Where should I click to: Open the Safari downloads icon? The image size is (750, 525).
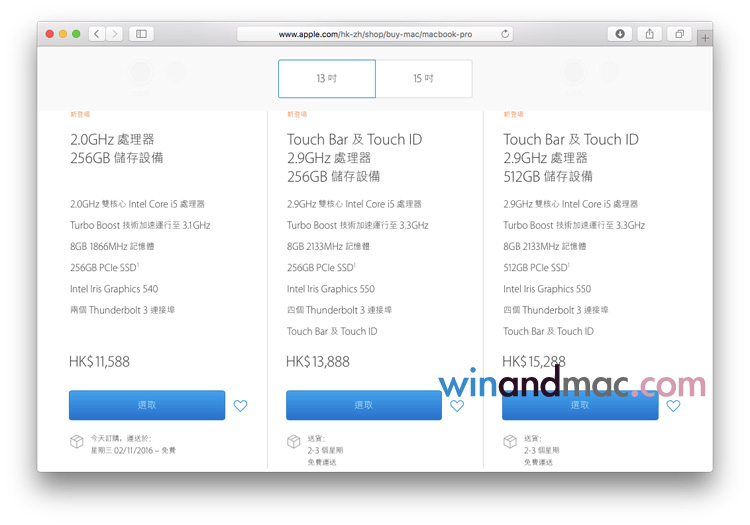click(620, 34)
